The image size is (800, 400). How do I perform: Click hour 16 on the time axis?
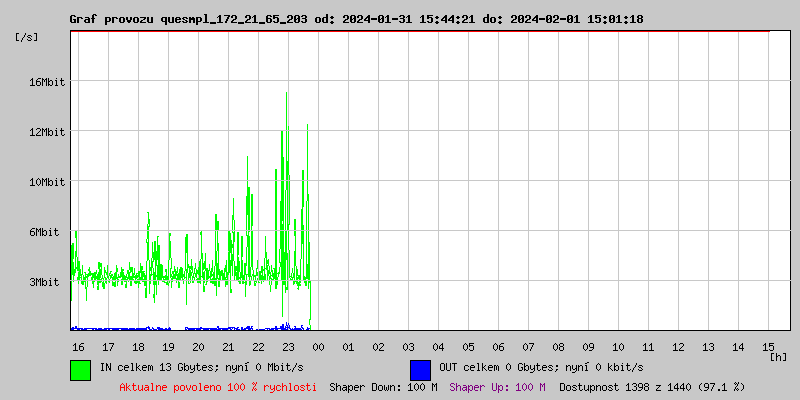pos(78,347)
